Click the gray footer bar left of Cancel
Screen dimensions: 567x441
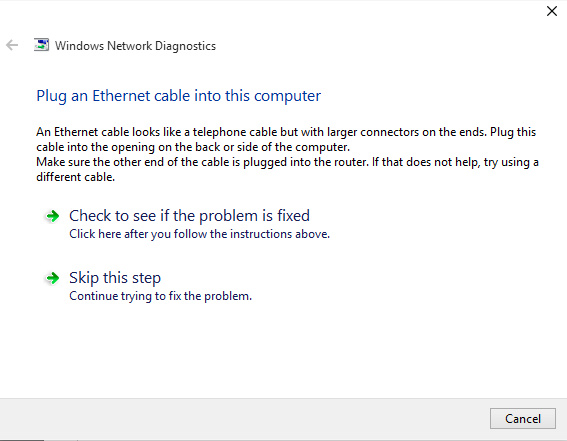coord(242,419)
